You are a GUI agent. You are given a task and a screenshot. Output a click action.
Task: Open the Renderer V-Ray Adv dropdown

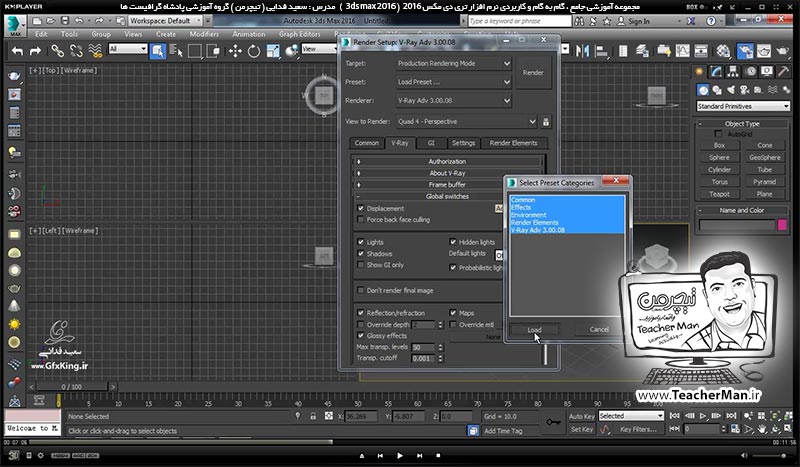(454, 101)
